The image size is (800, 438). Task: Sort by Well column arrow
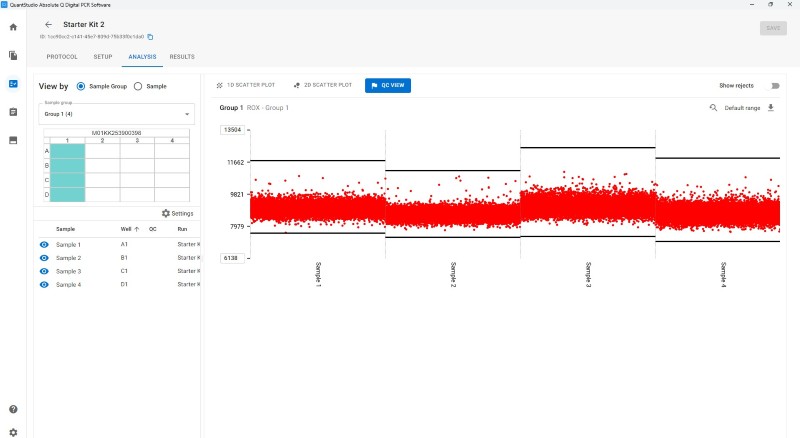(x=137, y=229)
